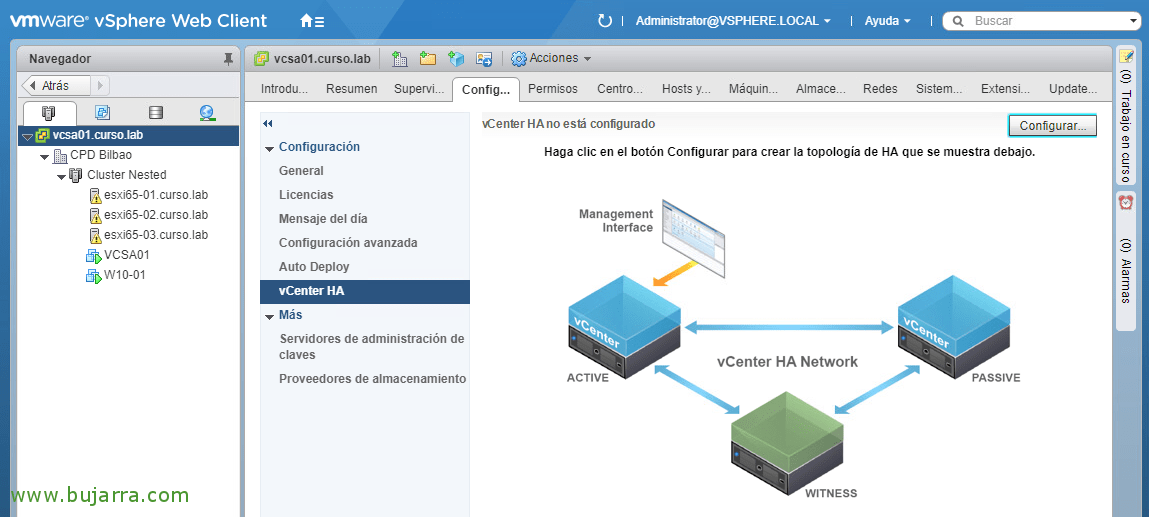Open Proveedores de almacenamiento
Screen dimensions: 1149x517
point(372,379)
